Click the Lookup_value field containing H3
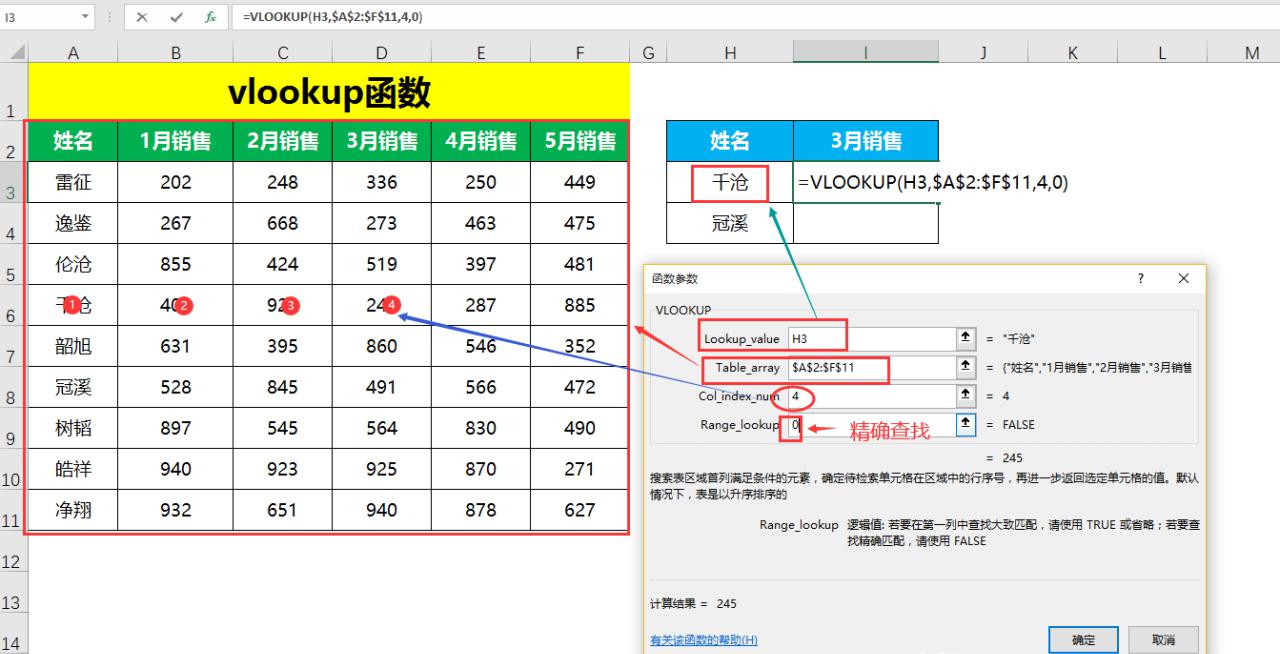Screen dimensions: 1280x654 (x=872, y=338)
